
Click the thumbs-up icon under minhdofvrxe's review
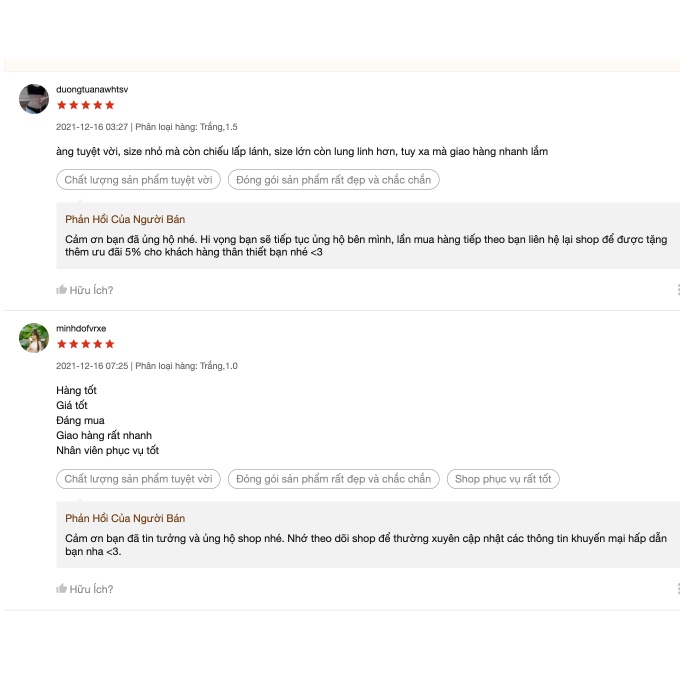[62, 589]
